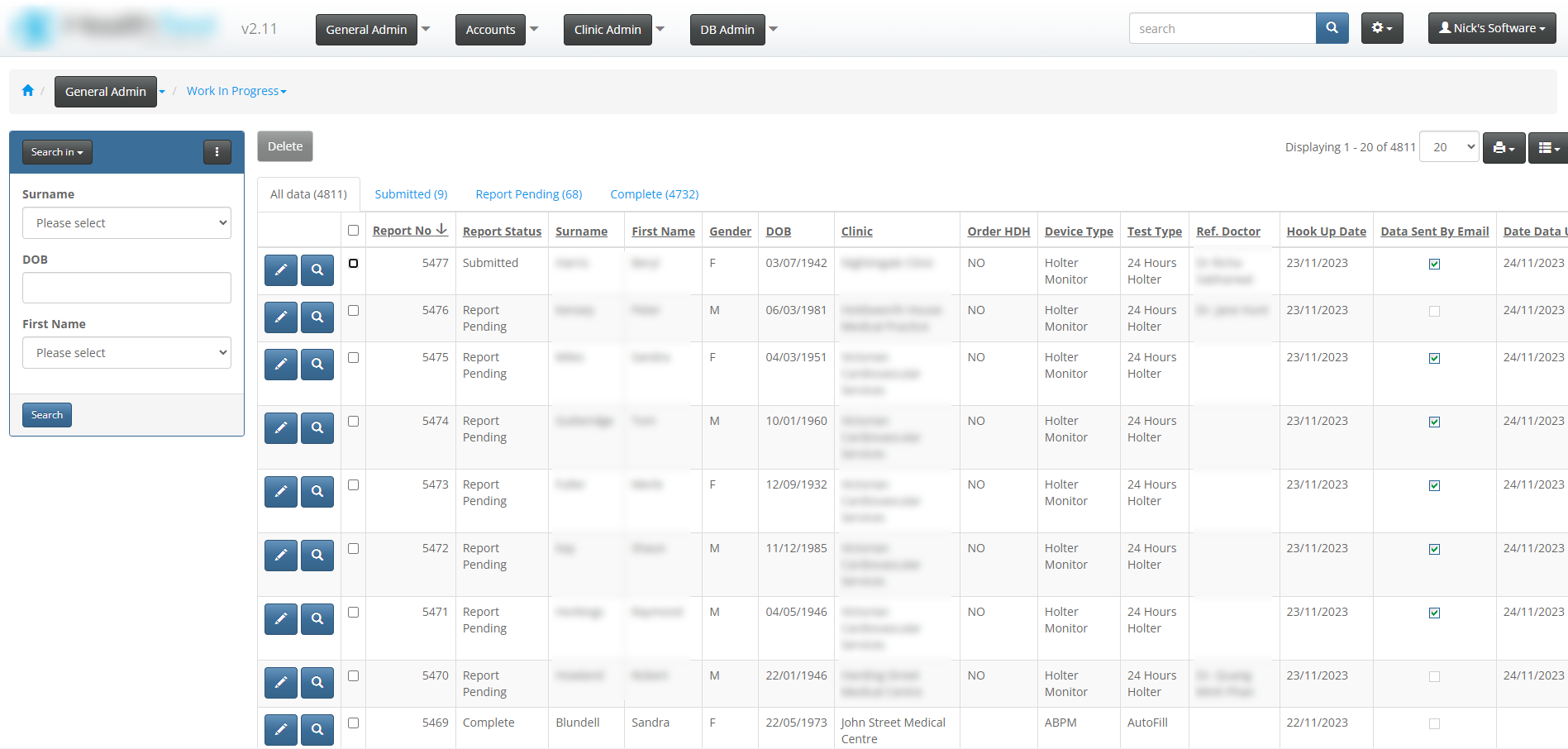1568x749 pixels.
Task: Switch to the Complete (4732) tab
Action: (x=654, y=193)
